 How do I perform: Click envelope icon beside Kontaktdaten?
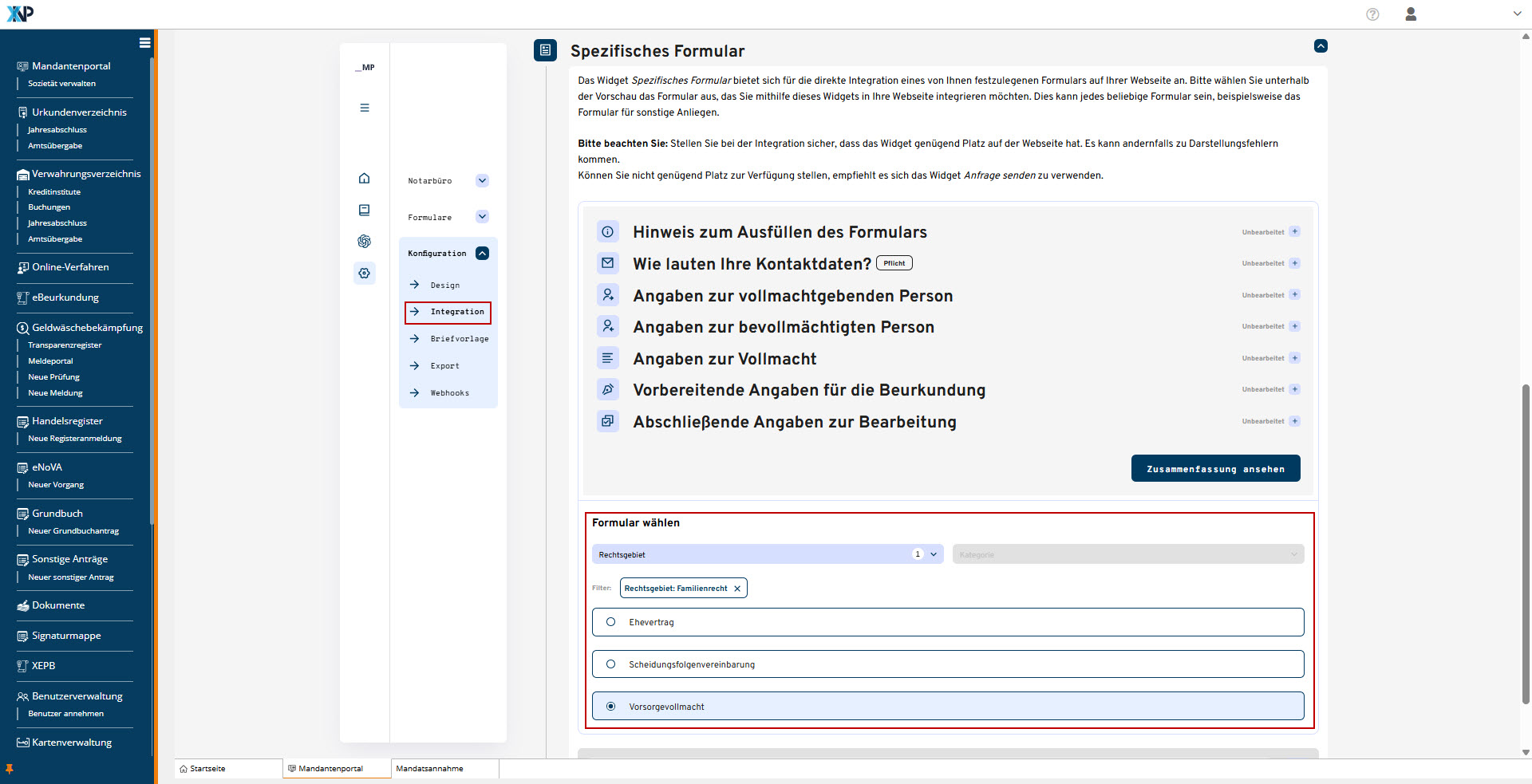(x=608, y=263)
